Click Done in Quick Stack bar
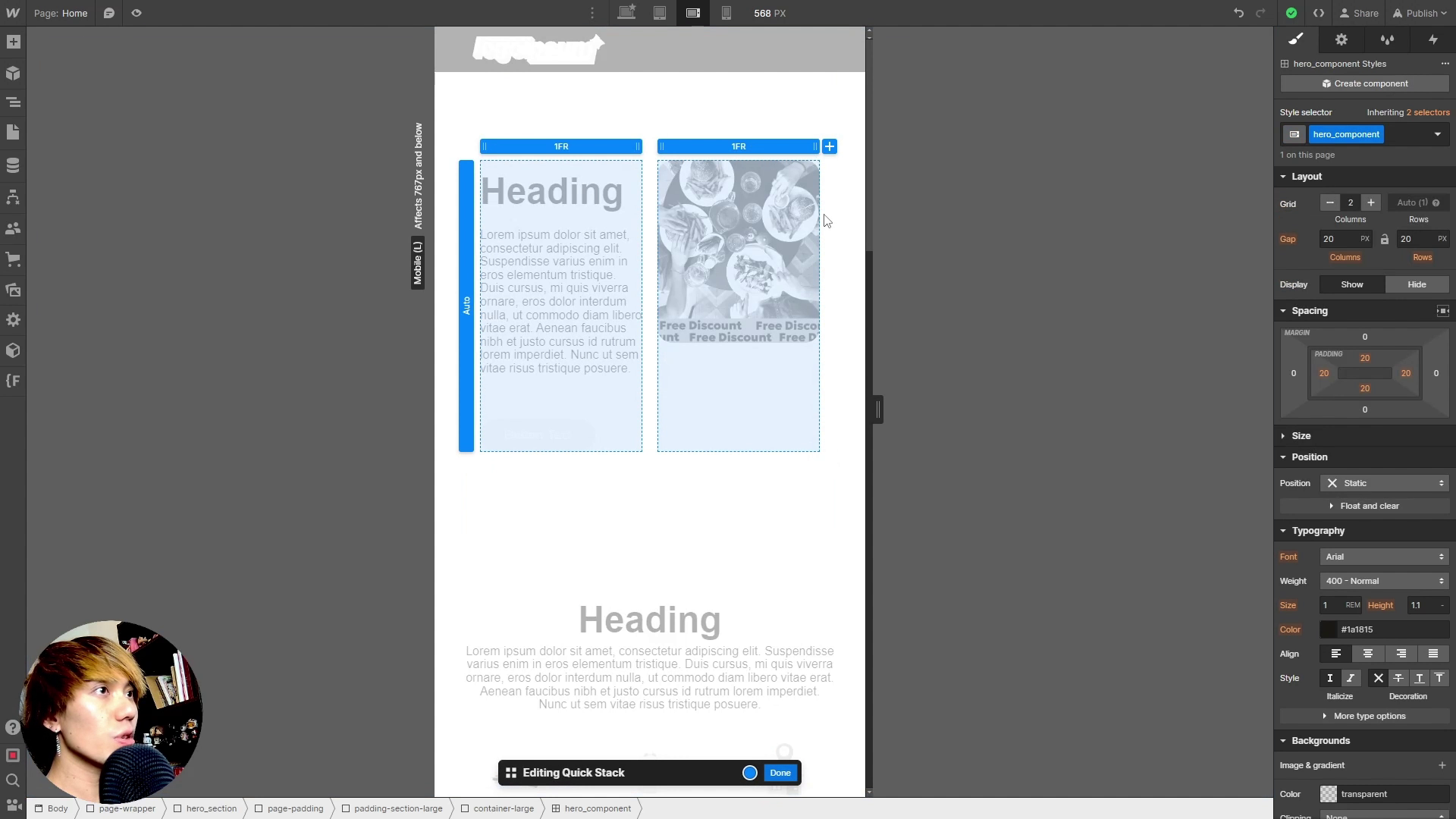 (780, 773)
